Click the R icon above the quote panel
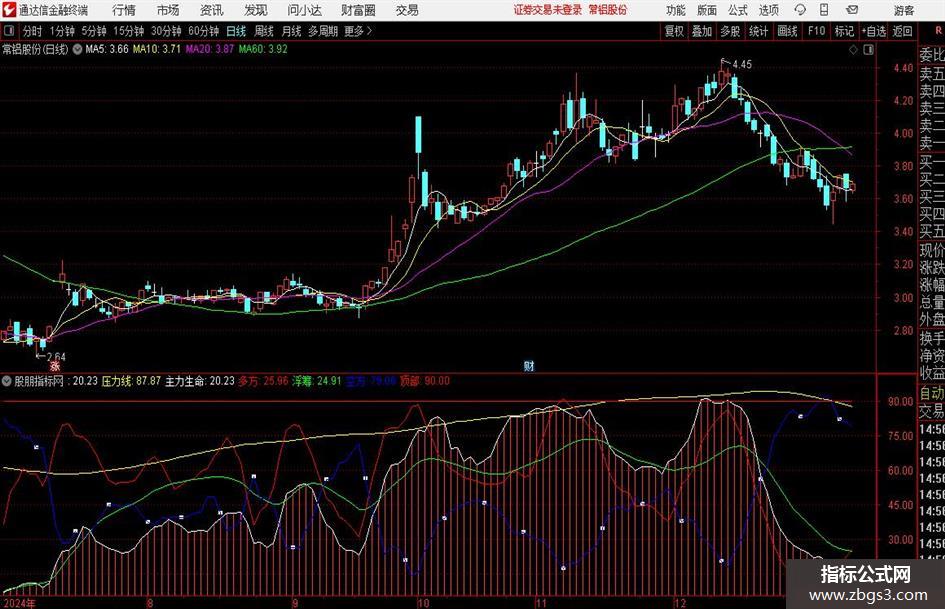Screen dimensions: 945x609 pos(938,30)
